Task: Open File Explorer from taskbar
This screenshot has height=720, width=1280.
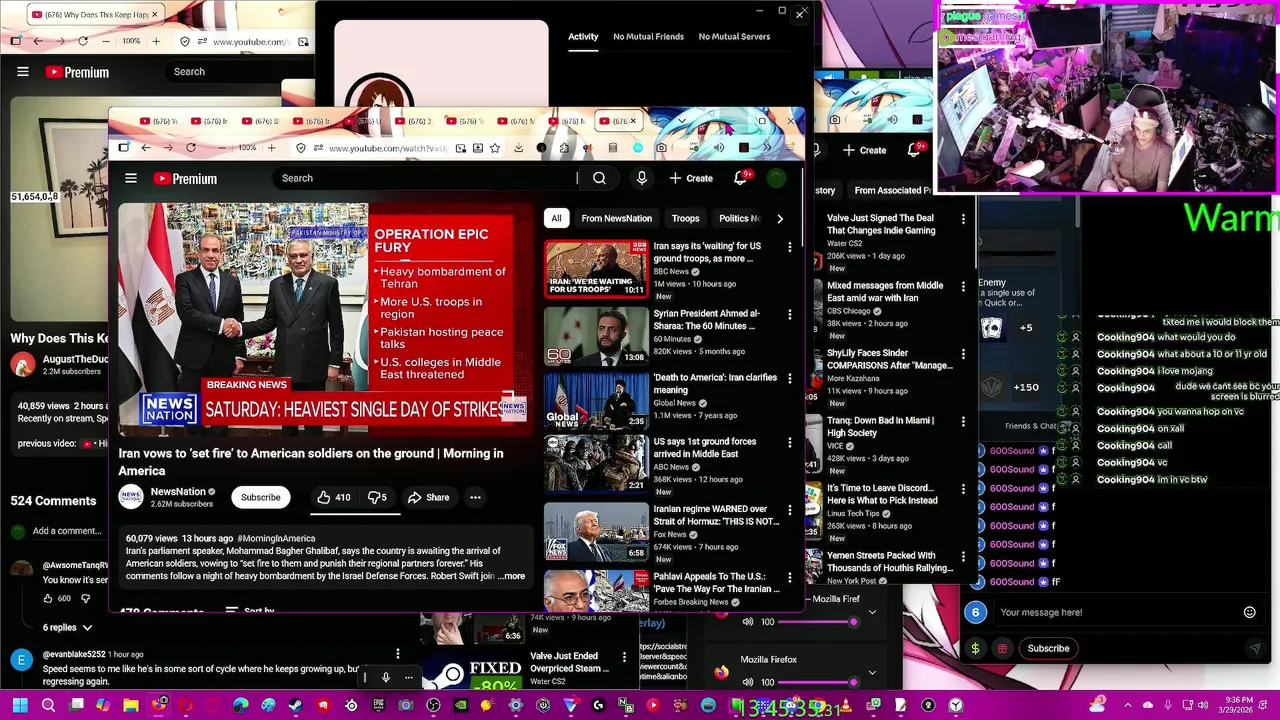Action: pos(130,706)
